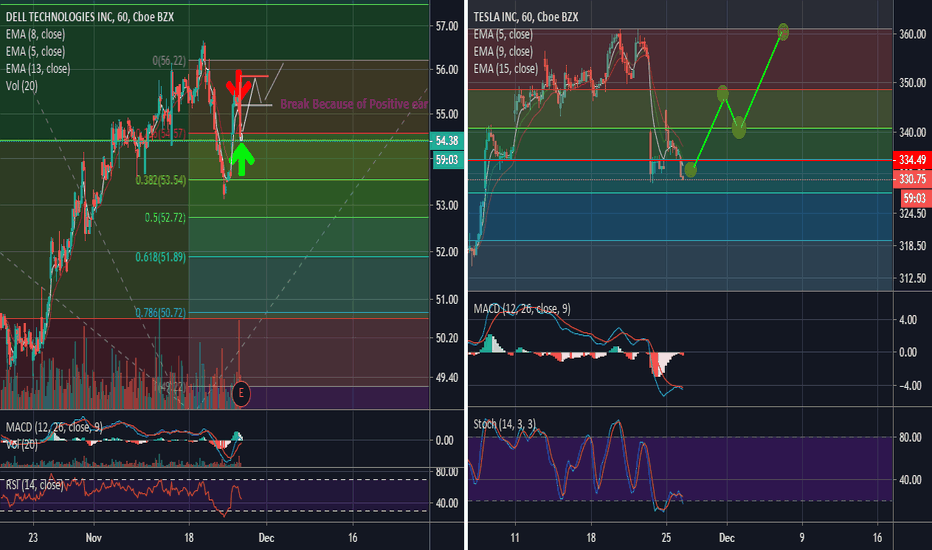
Task: Open MACD (12, 26, close, 9) on Tesla chart
Action: 522,309
